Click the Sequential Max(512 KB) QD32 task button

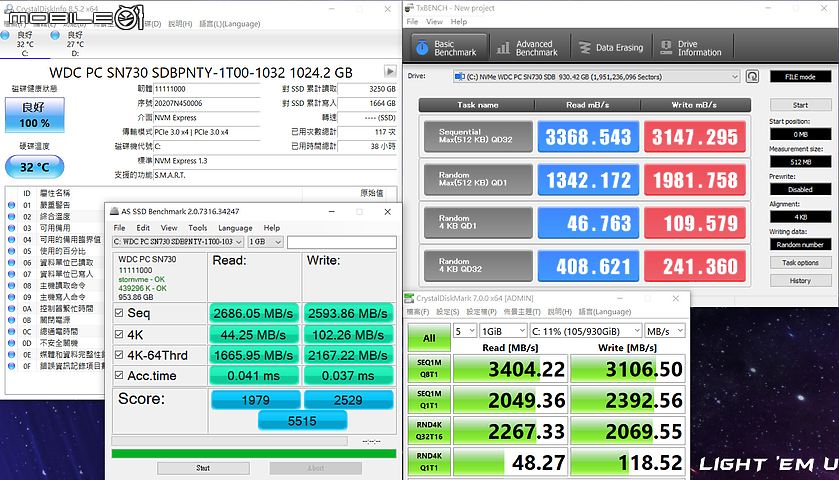pos(478,136)
